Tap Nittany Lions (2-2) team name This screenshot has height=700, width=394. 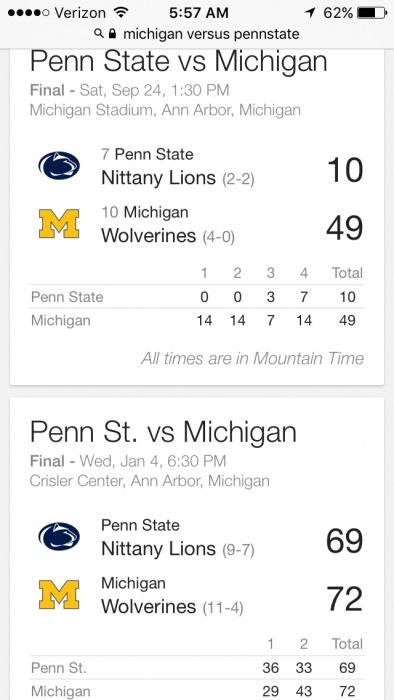click(178, 178)
